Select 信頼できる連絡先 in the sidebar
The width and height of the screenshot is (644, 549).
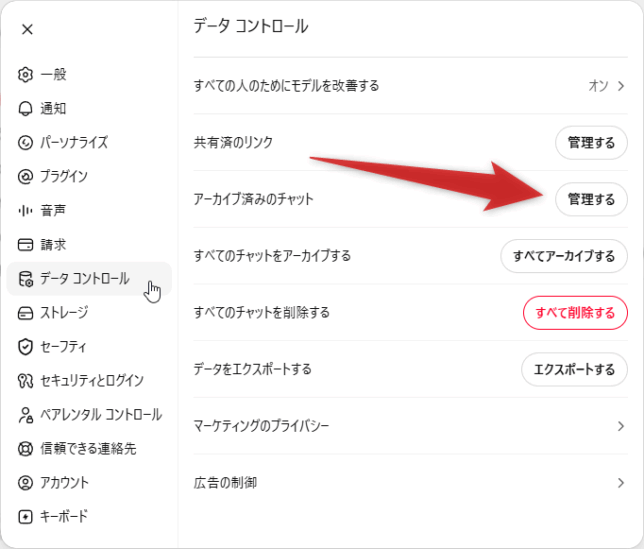click(x=89, y=448)
